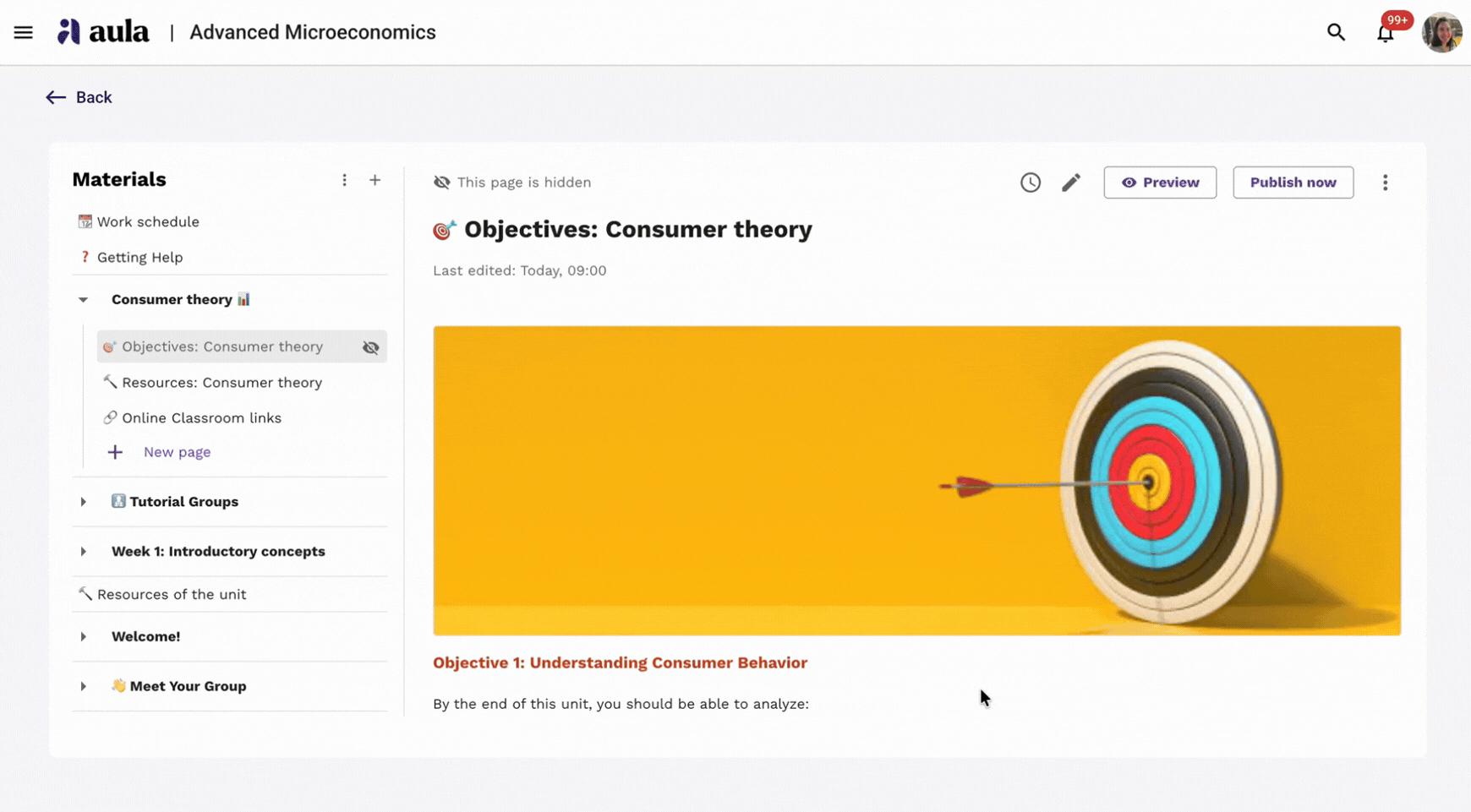Edit page with the pencil icon
This screenshot has height=812, width=1471.
pos(1071,183)
